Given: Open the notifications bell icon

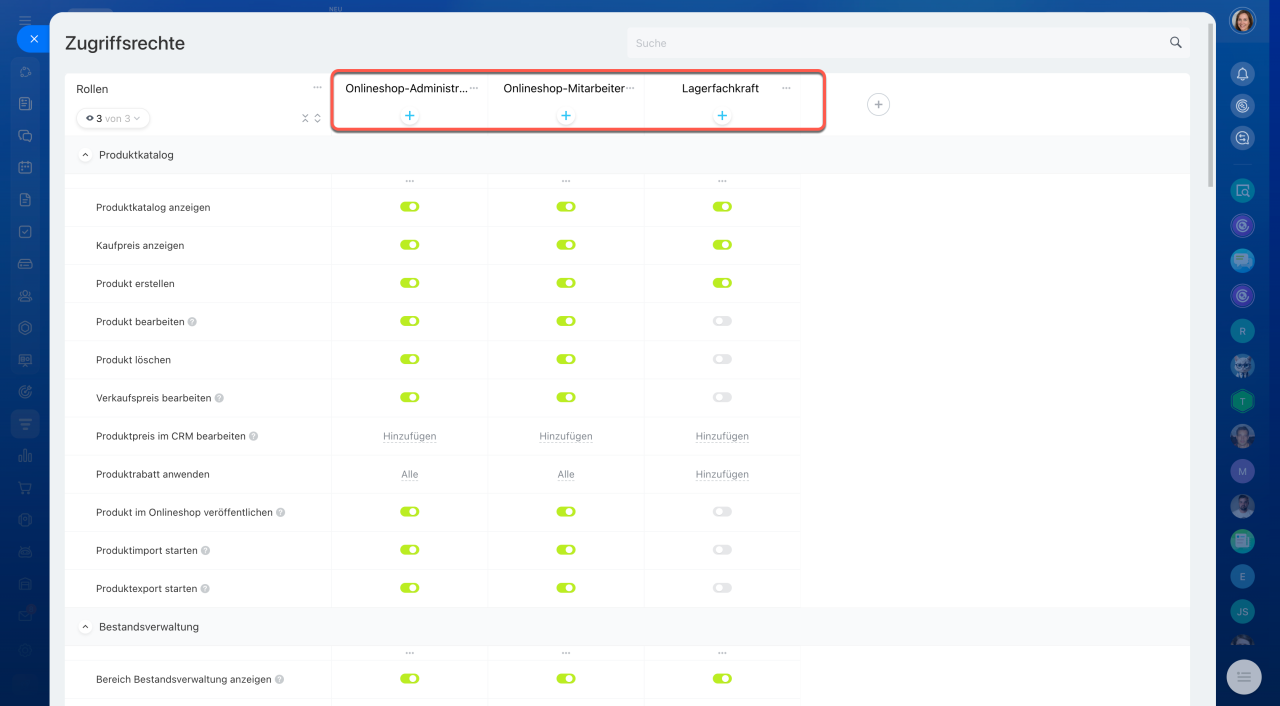Looking at the screenshot, I should click(x=1242, y=74).
